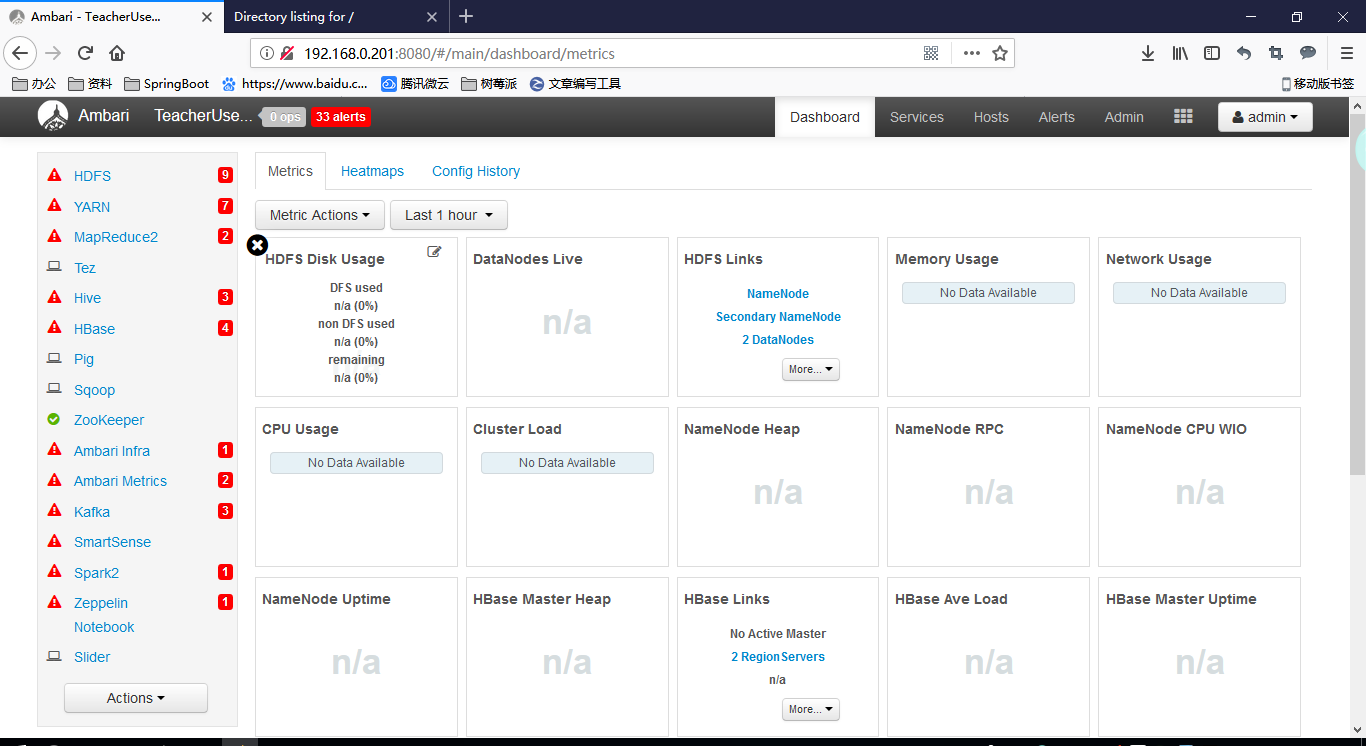Image resolution: width=1366 pixels, height=746 pixels.
Task: Select the Spark2 service
Action: click(96, 573)
